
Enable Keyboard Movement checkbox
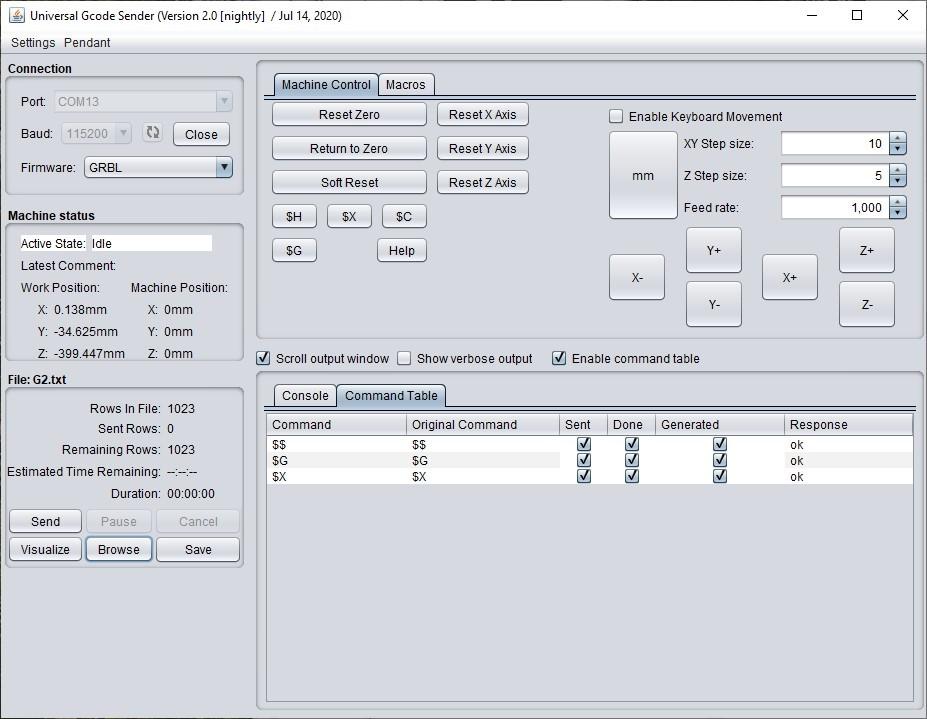click(616, 116)
